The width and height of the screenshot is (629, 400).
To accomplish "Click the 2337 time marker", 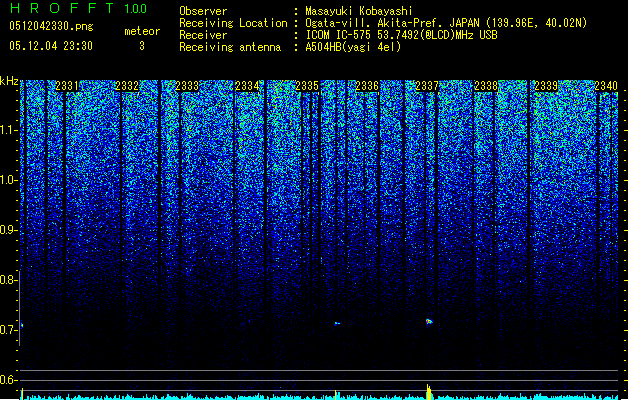I will [427, 86].
